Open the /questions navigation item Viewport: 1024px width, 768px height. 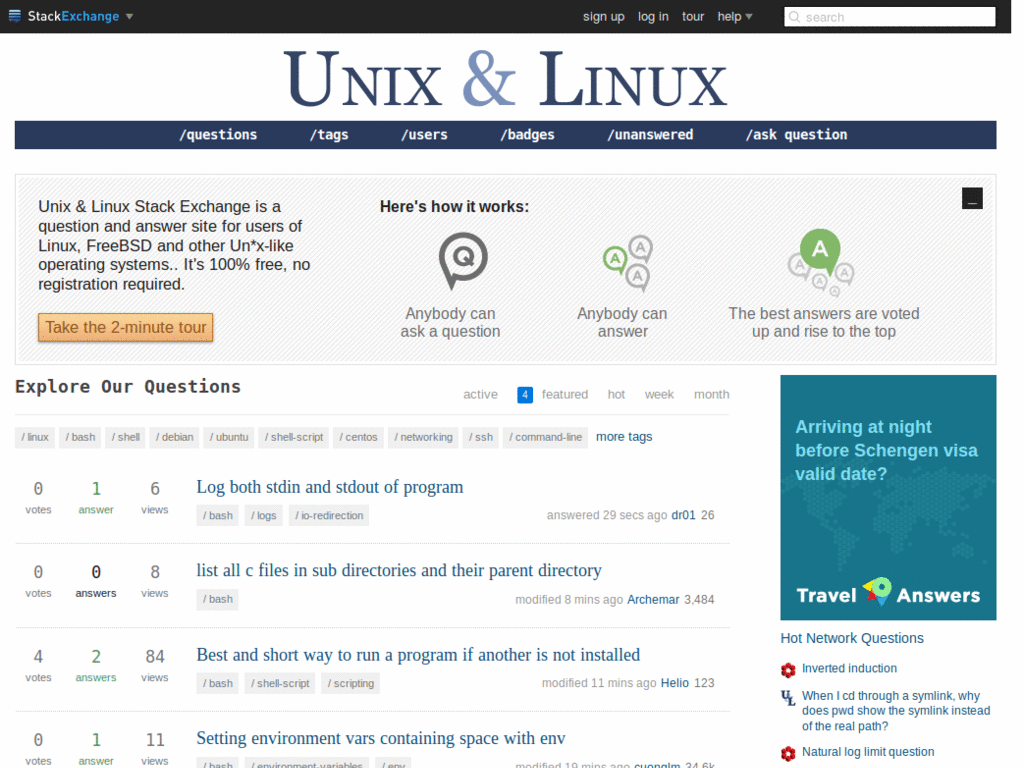218,135
